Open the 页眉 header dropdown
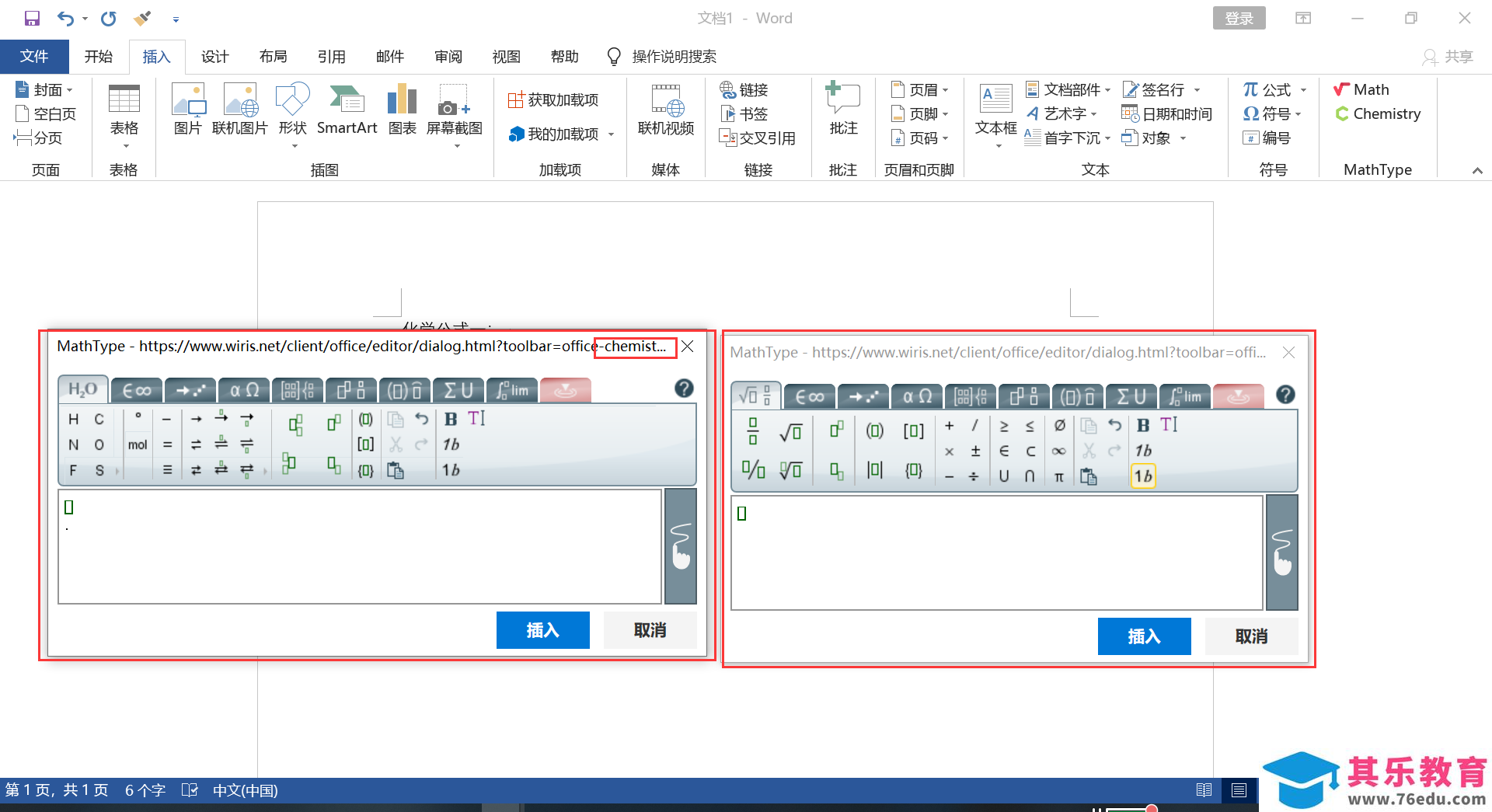The width and height of the screenshot is (1492, 812). [x=920, y=89]
